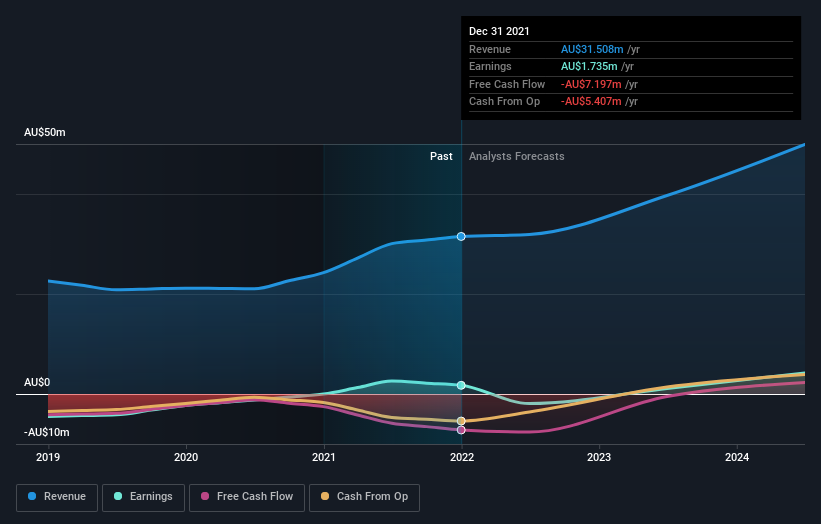Click the -AU$10m y-axis label
The height and width of the screenshot is (524, 821).
[47, 432]
